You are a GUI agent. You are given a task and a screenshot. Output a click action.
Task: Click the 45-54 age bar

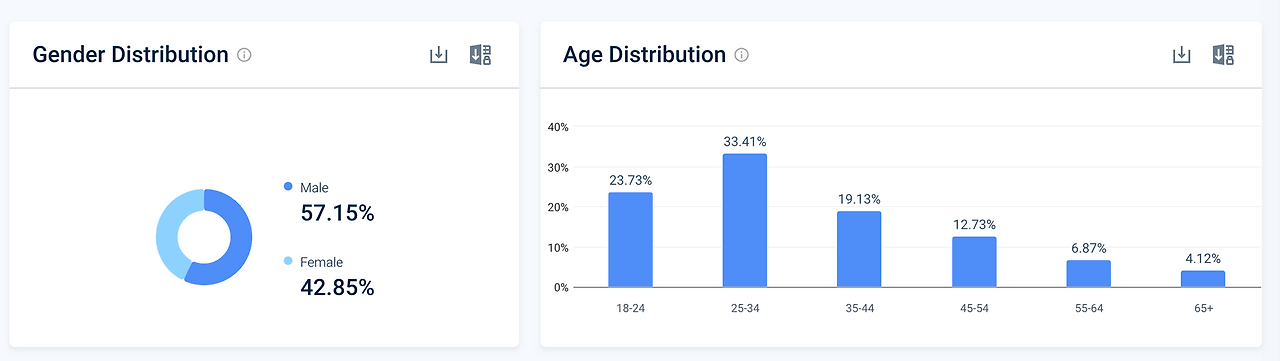point(974,262)
